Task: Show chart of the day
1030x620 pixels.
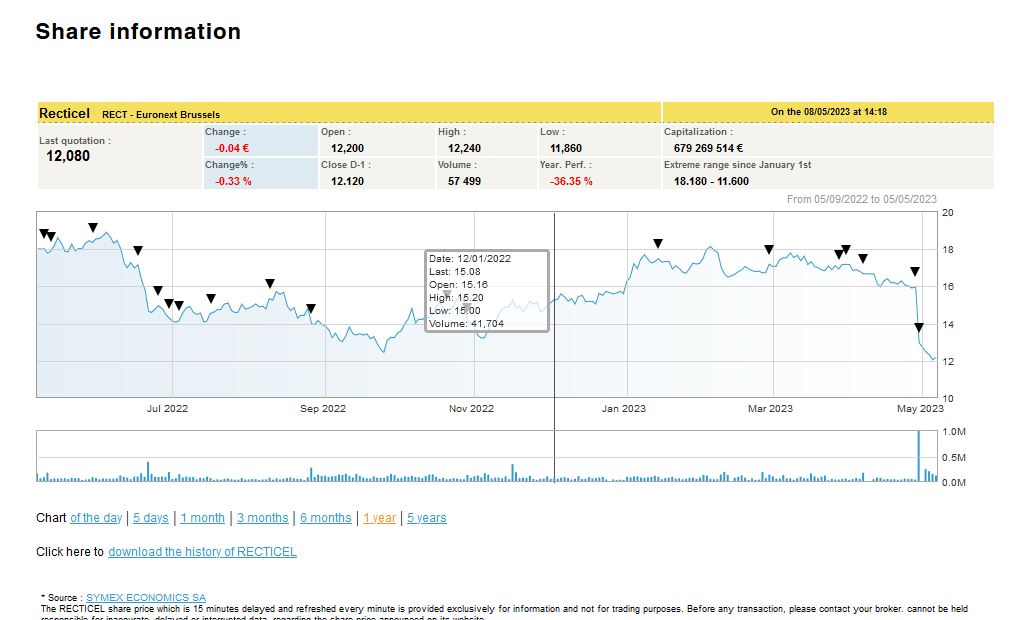Action: click(x=96, y=518)
